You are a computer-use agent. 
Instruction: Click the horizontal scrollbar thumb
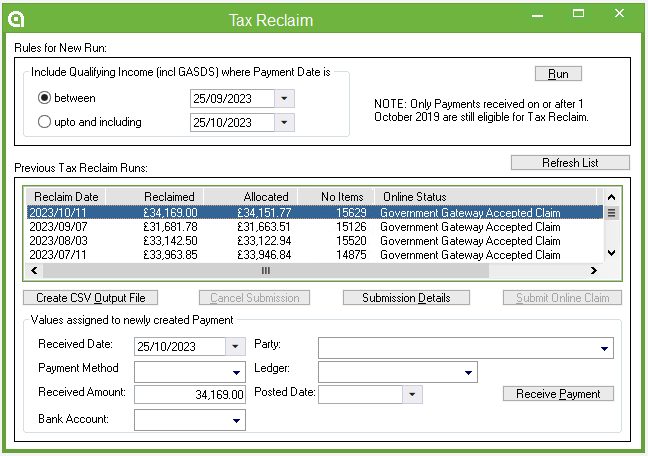tap(266, 270)
